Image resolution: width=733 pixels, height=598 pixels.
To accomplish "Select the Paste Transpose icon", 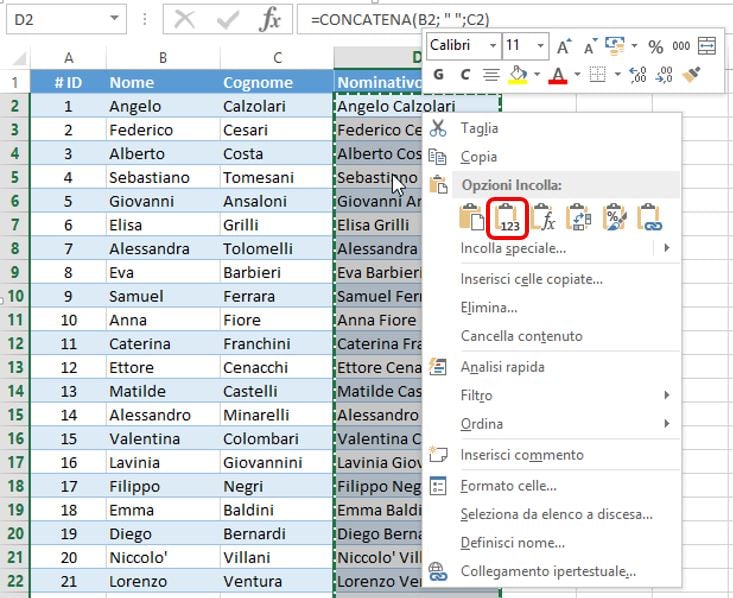I will (x=579, y=218).
